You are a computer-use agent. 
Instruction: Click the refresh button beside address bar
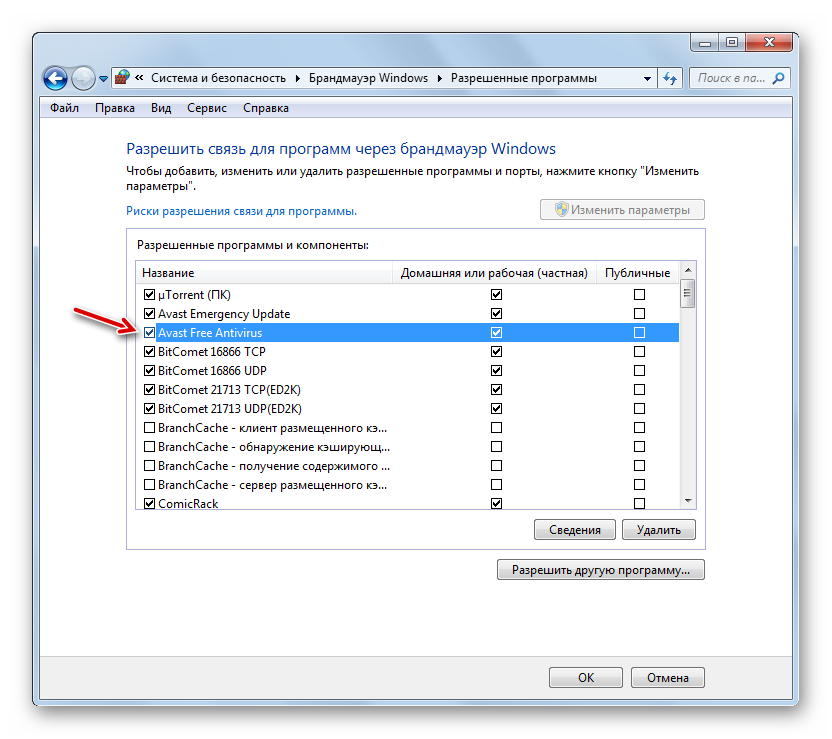tap(670, 78)
